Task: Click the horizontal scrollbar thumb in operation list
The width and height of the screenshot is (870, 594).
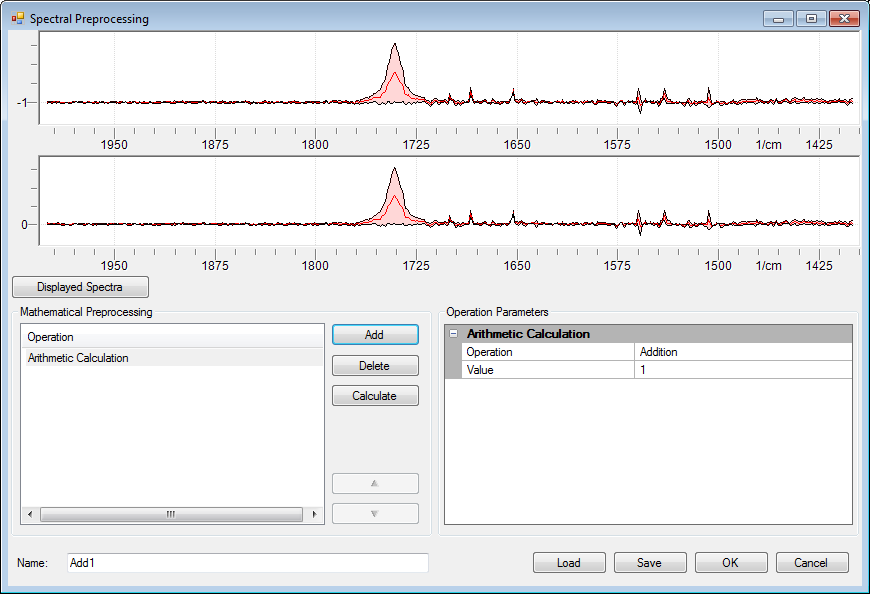Action: click(171, 515)
